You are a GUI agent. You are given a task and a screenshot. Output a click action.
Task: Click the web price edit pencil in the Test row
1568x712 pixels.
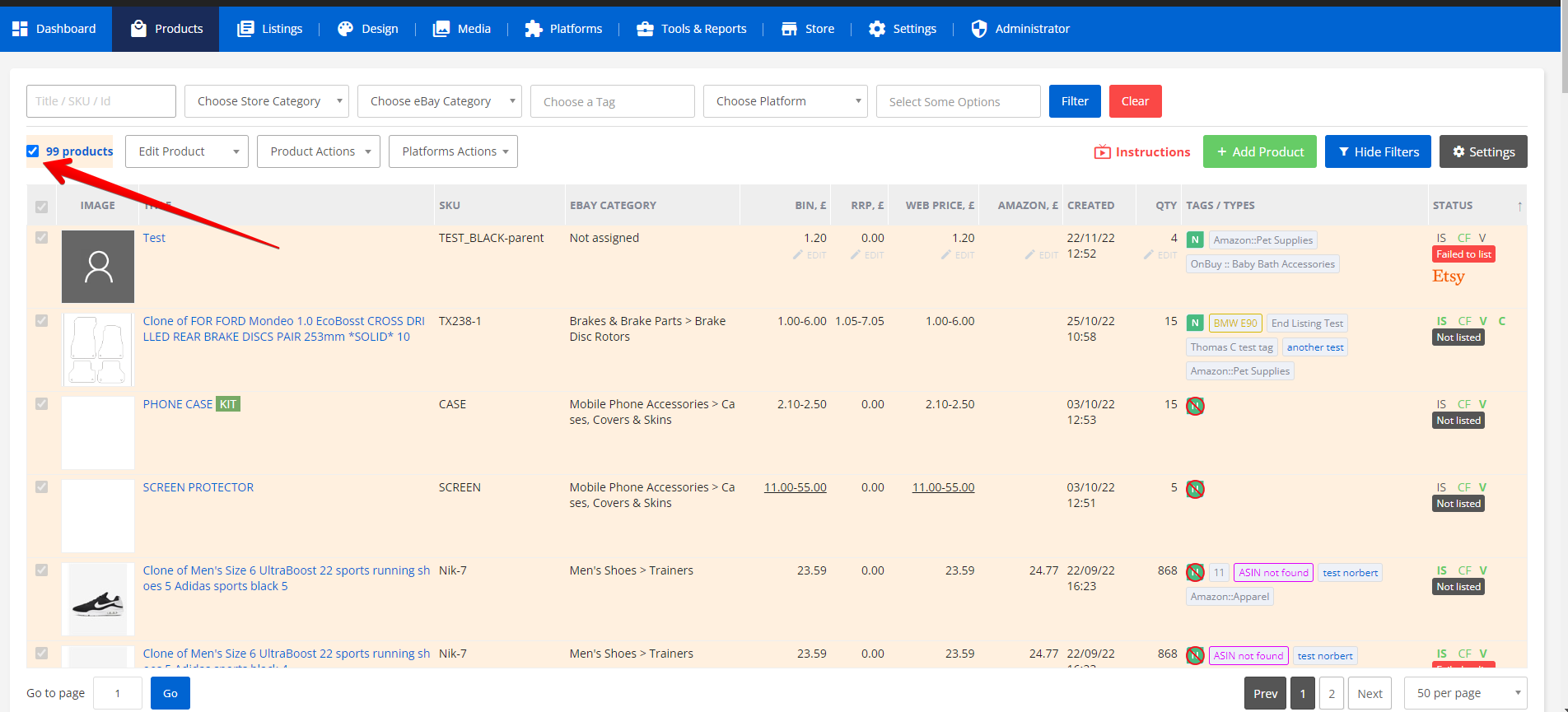coord(946,255)
